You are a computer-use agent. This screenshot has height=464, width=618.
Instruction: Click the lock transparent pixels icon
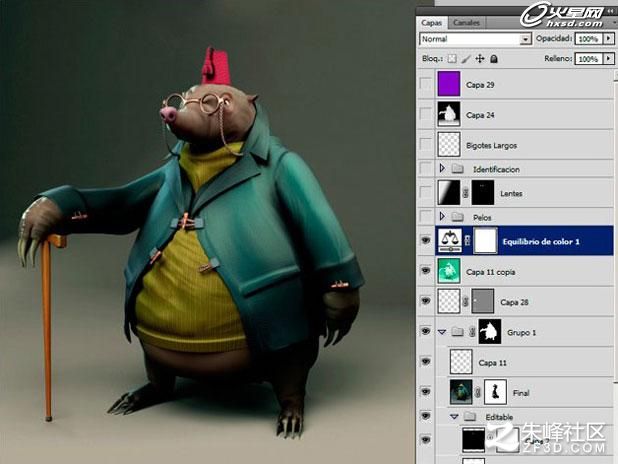452,59
